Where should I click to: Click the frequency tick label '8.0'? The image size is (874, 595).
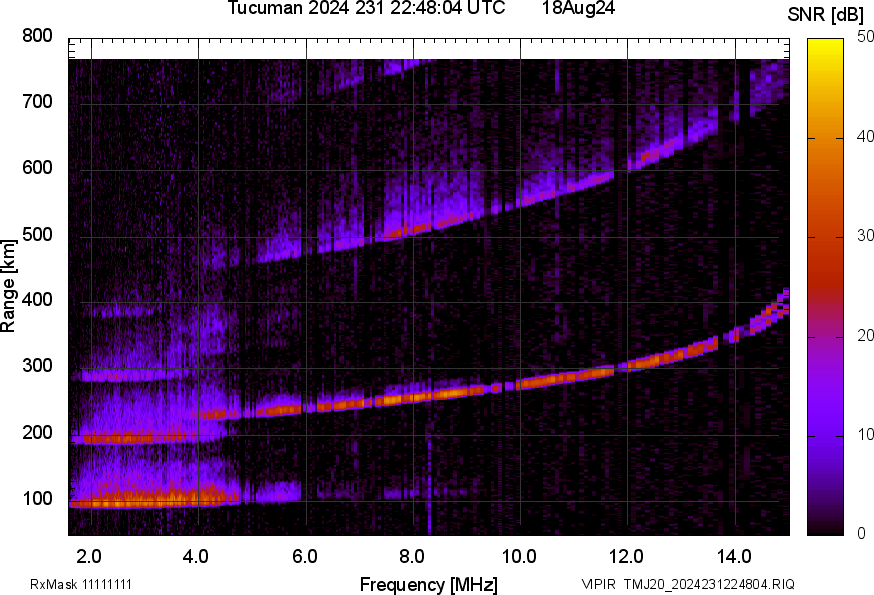[412, 557]
